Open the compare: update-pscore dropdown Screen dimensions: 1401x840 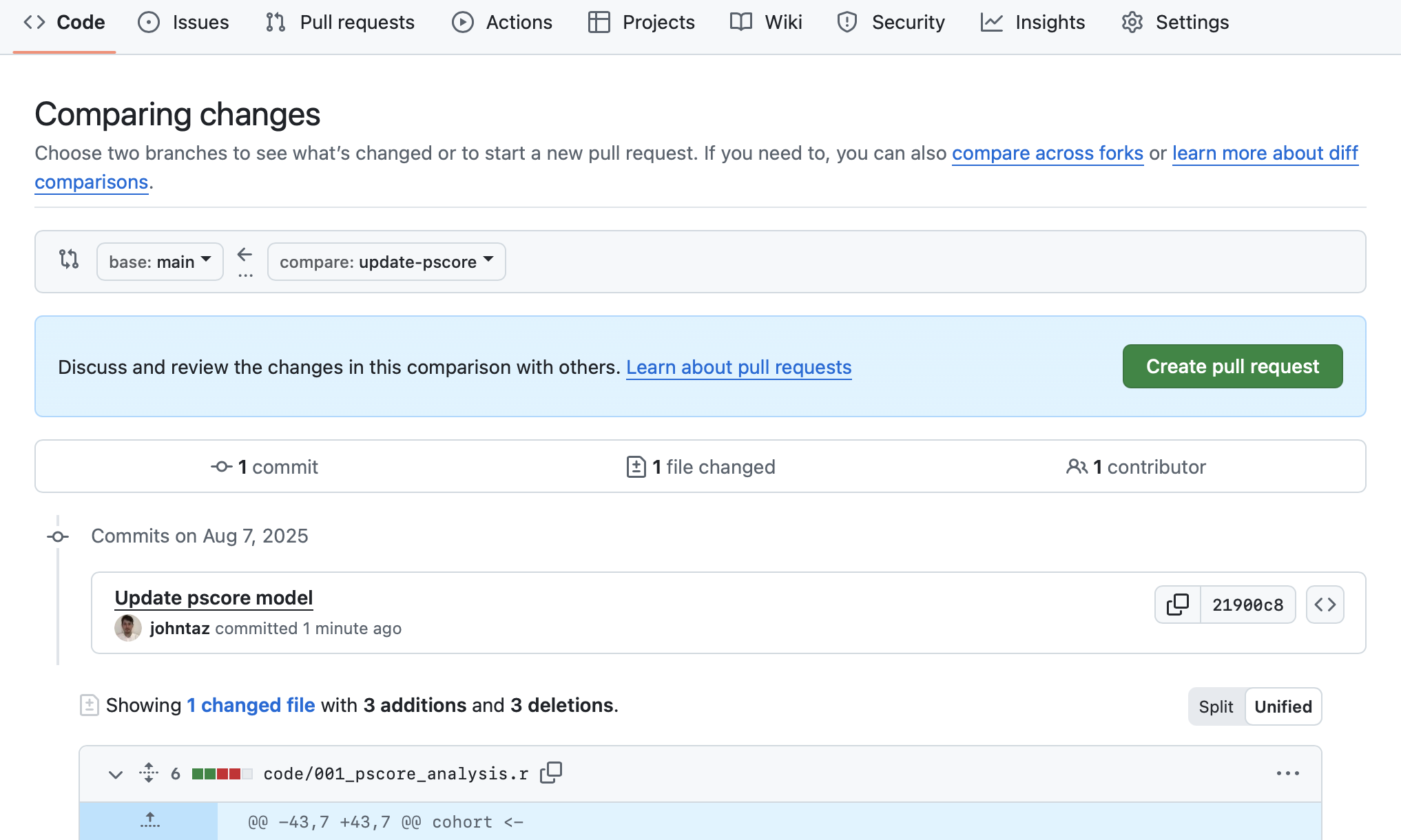coord(386,262)
